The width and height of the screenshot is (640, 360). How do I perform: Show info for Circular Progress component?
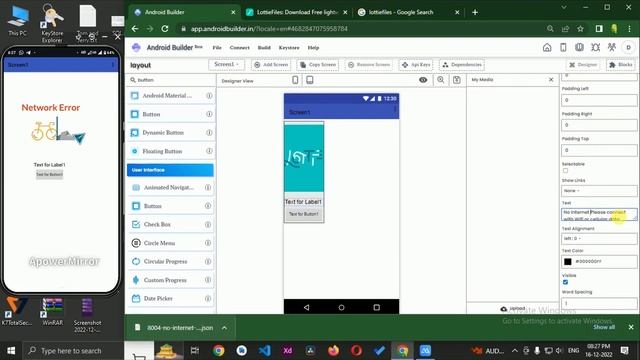click(208, 261)
